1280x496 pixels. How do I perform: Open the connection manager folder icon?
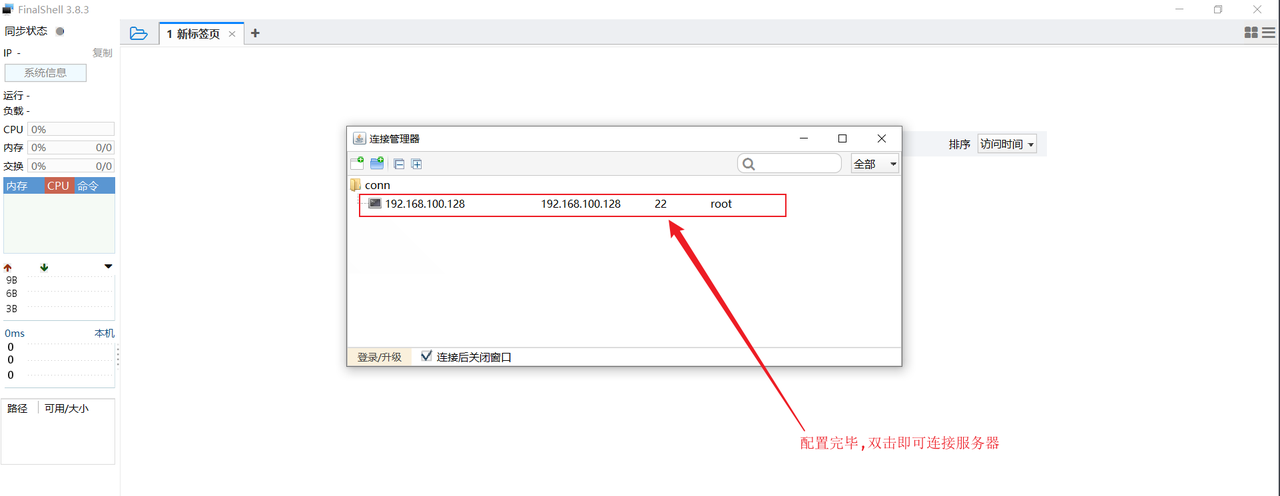tap(139, 33)
